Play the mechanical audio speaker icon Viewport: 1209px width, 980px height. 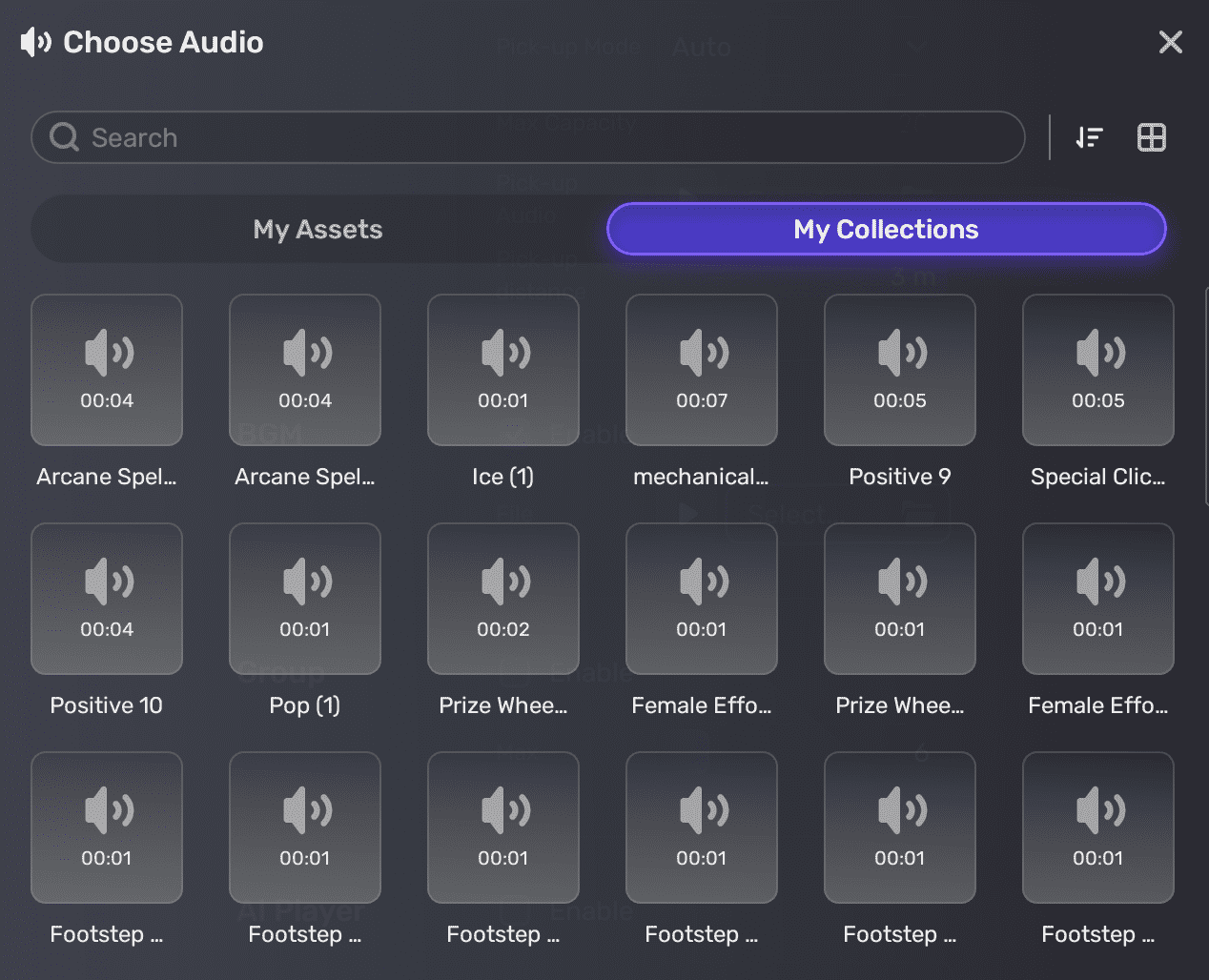point(701,353)
